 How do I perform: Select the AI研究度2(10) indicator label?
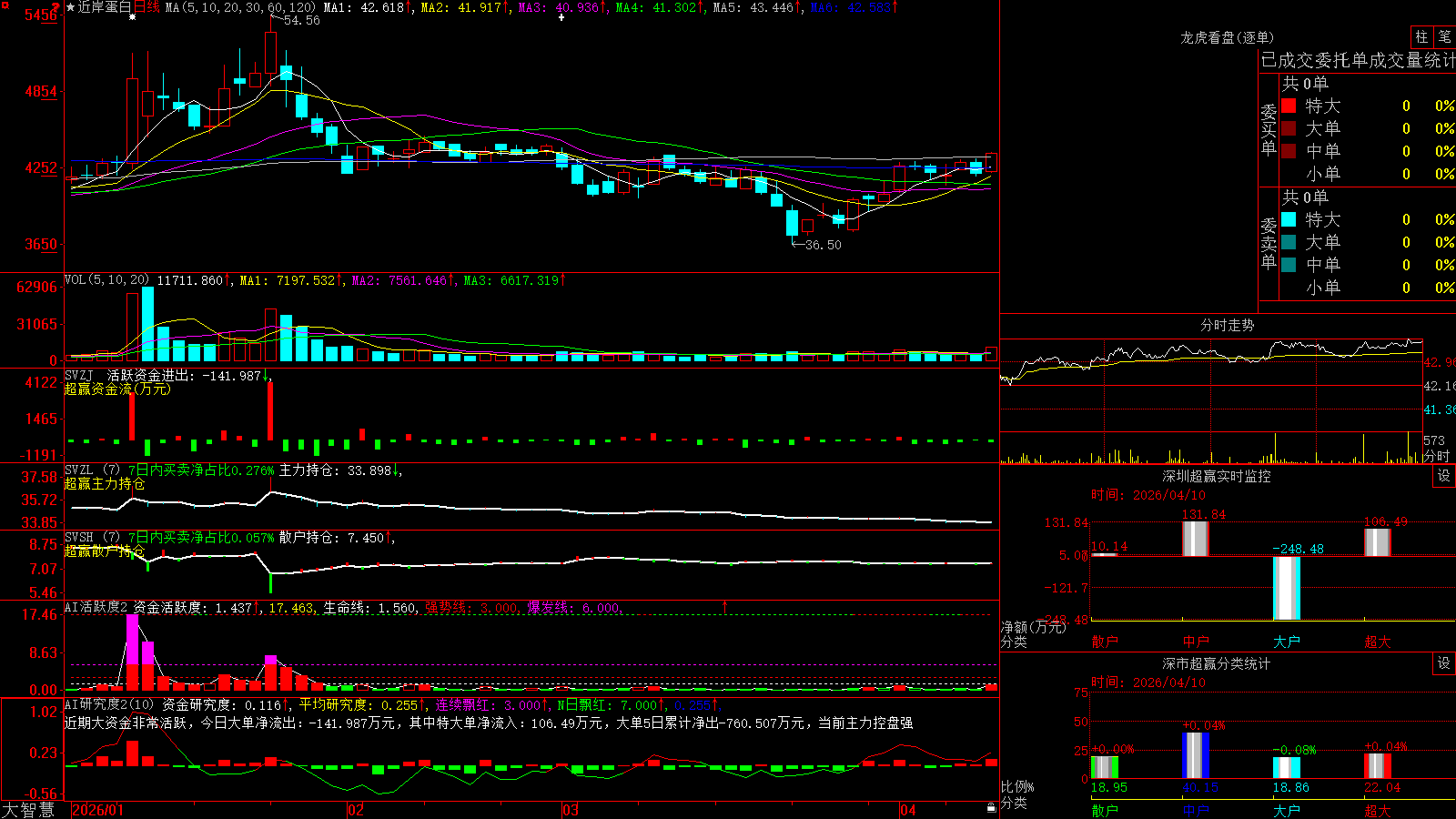(x=109, y=704)
